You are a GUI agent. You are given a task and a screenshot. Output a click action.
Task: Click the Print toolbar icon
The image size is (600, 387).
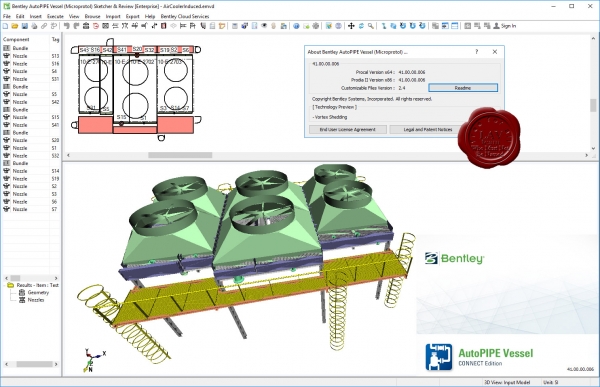(x=34, y=26)
